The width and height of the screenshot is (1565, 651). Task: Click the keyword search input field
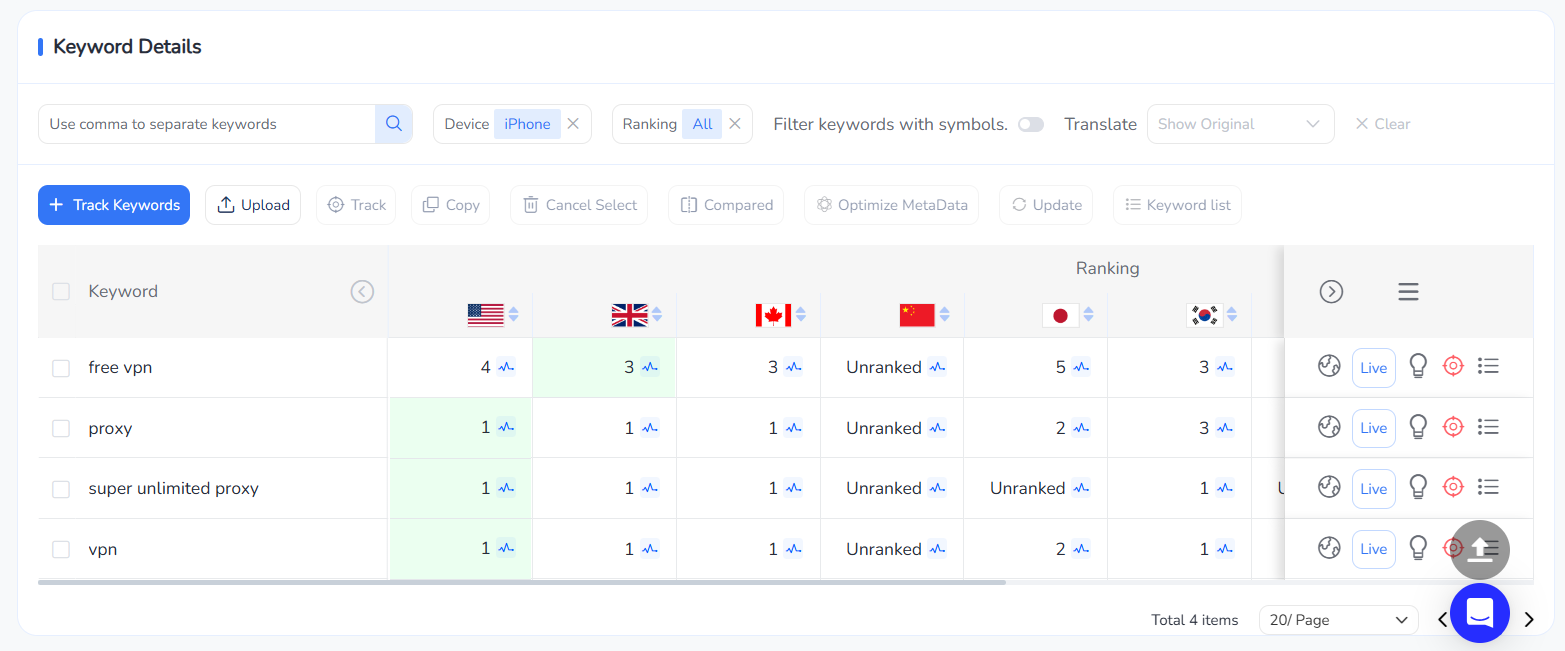click(207, 124)
